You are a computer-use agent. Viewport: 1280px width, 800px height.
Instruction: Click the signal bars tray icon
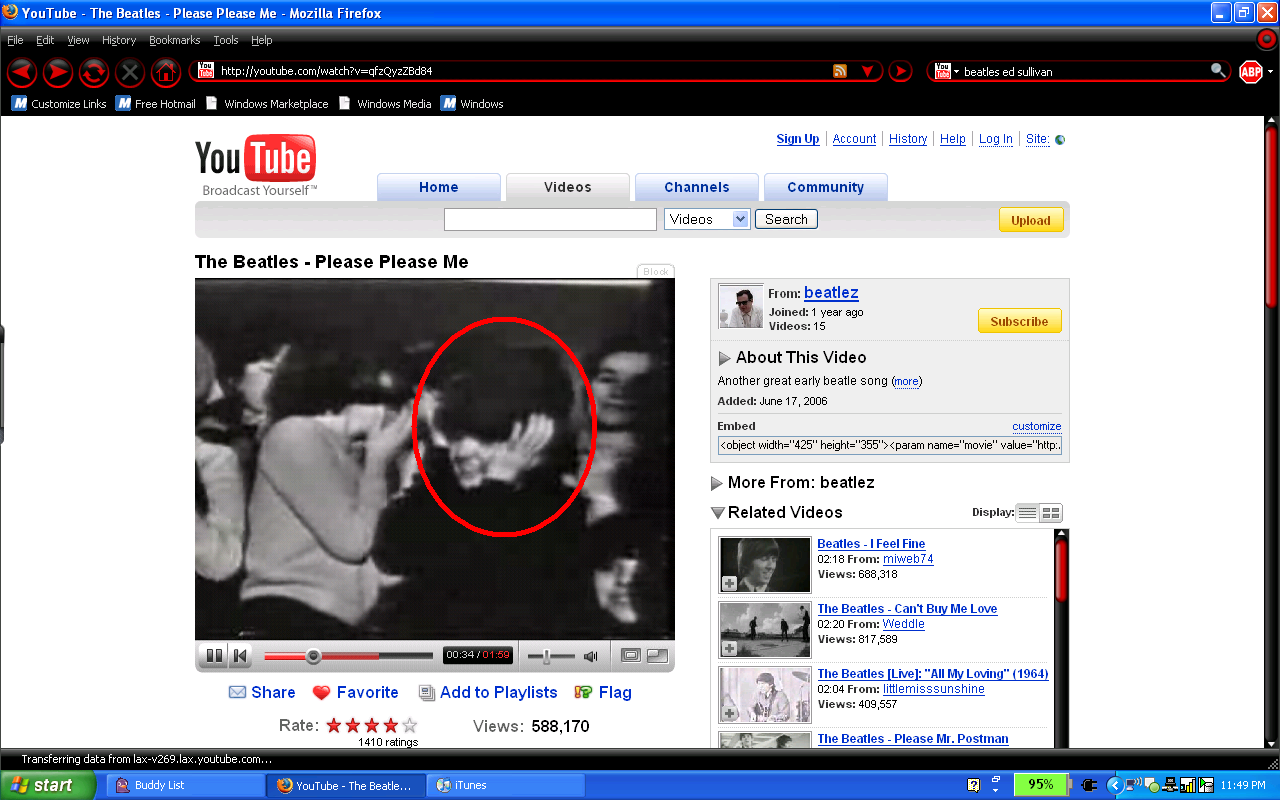[x=1188, y=785]
